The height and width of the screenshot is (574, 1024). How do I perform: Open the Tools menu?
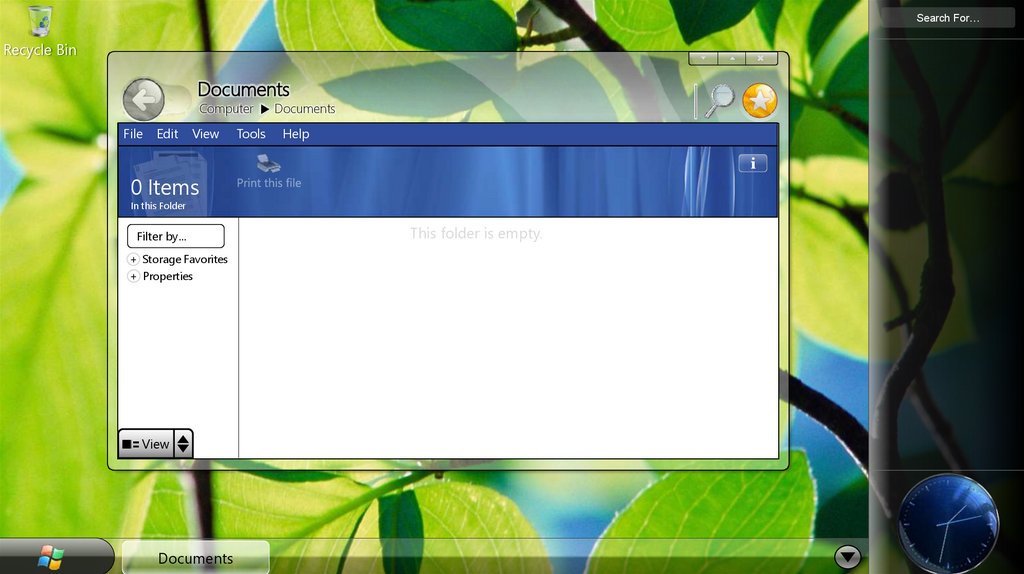pos(251,134)
